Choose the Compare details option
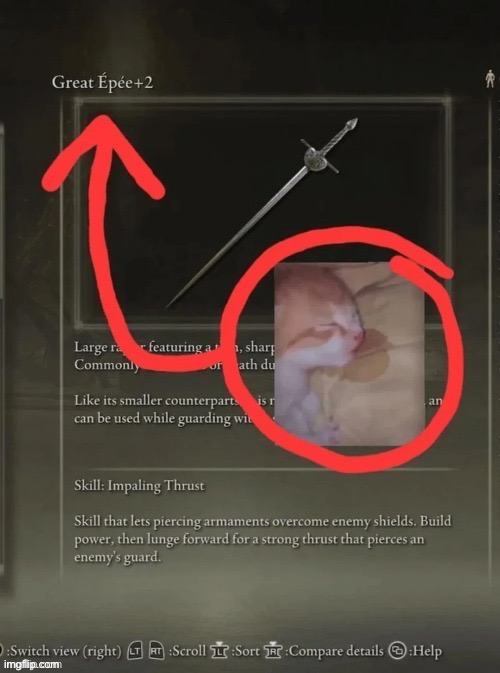 click(334, 651)
